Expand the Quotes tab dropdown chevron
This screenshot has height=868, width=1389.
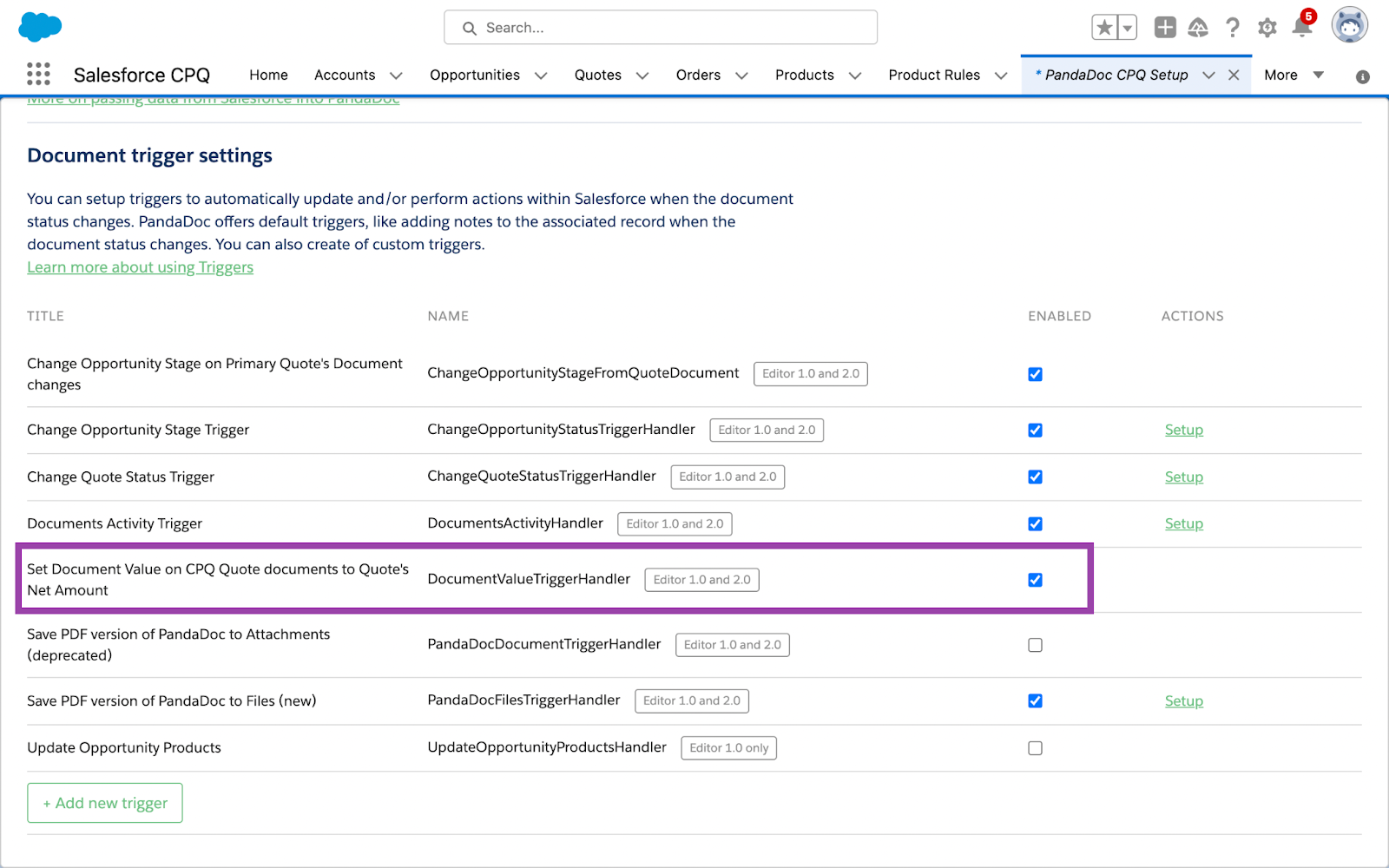pyautogui.click(x=642, y=76)
